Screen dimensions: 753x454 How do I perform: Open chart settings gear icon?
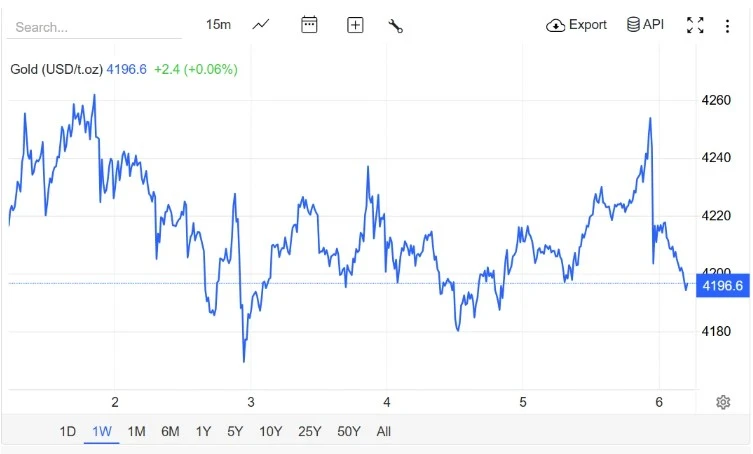(x=723, y=402)
